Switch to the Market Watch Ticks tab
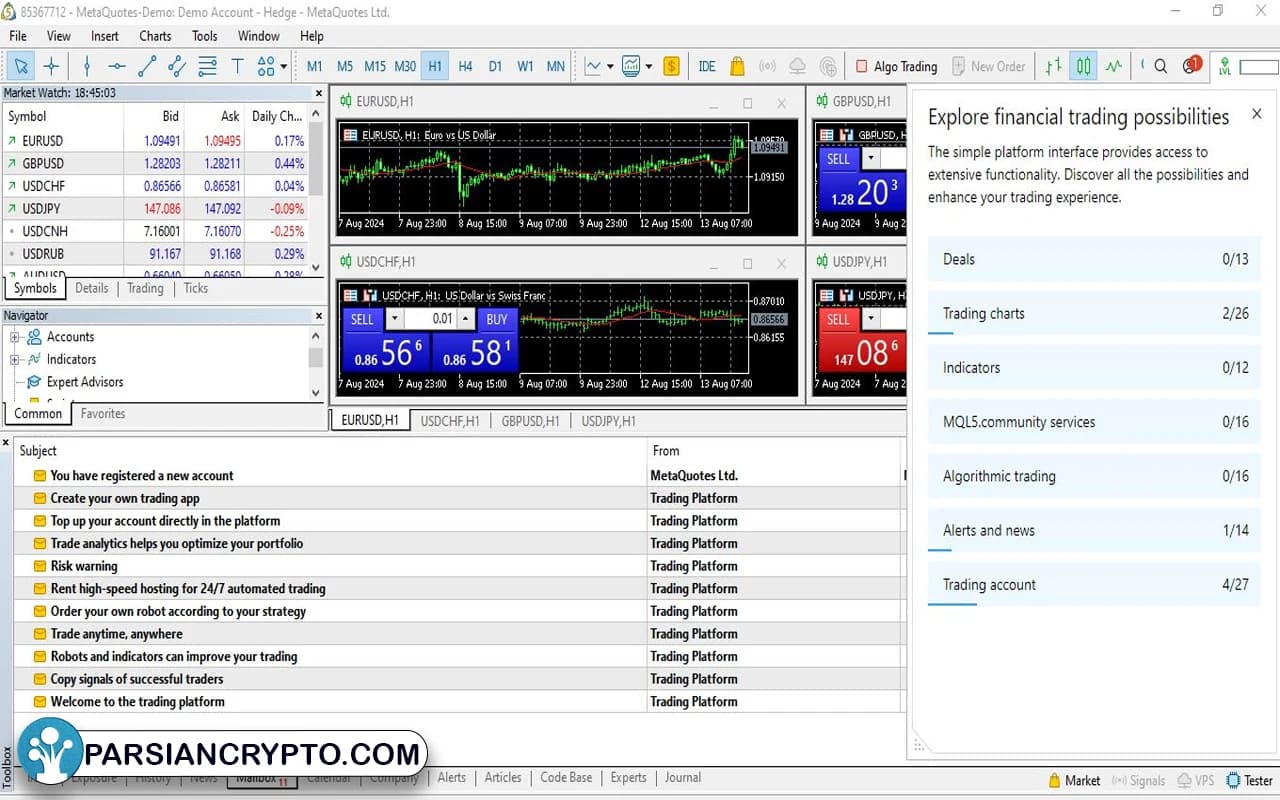The image size is (1280, 800). pyautogui.click(x=196, y=288)
